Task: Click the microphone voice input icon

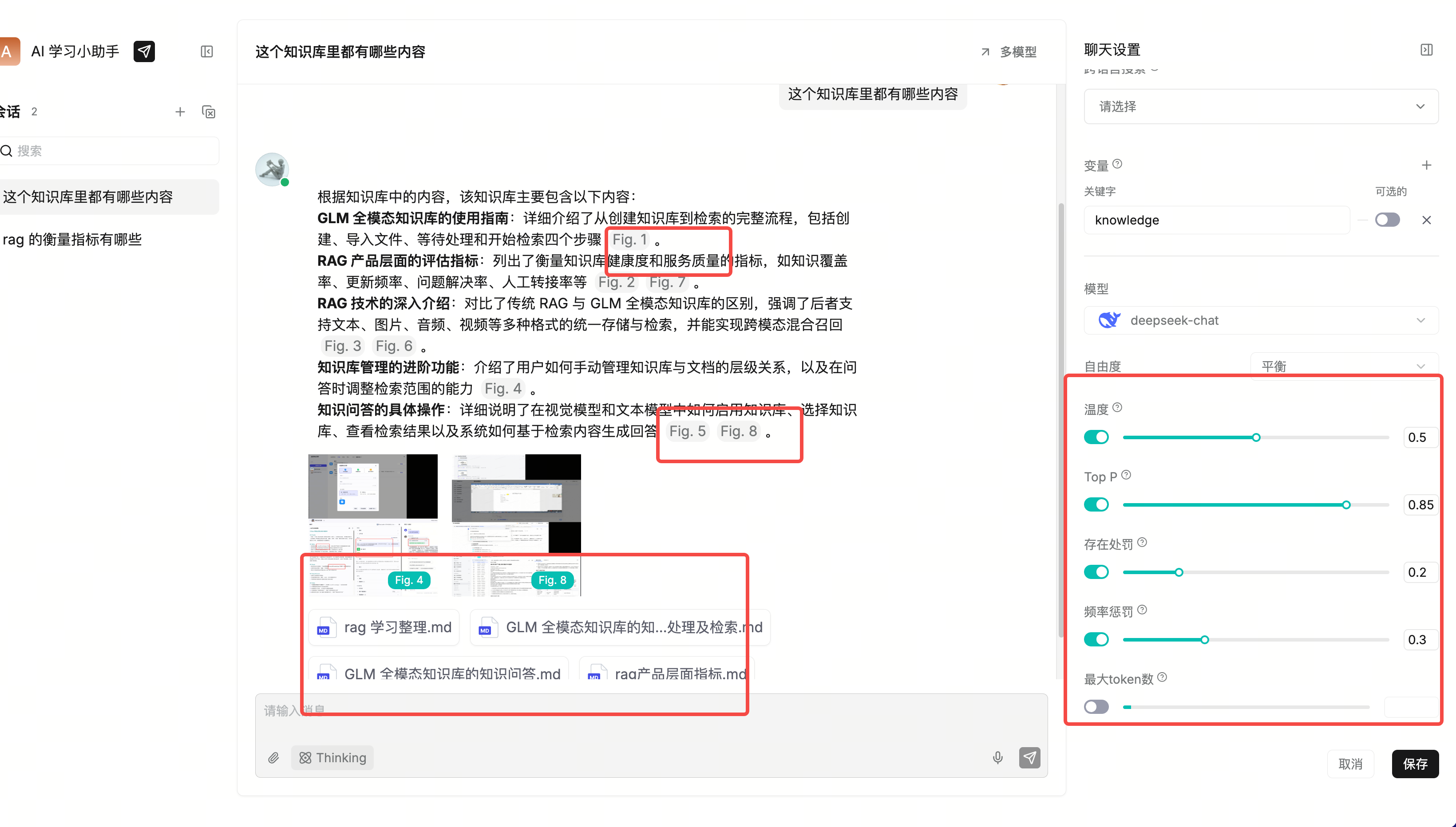Action: 998,758
